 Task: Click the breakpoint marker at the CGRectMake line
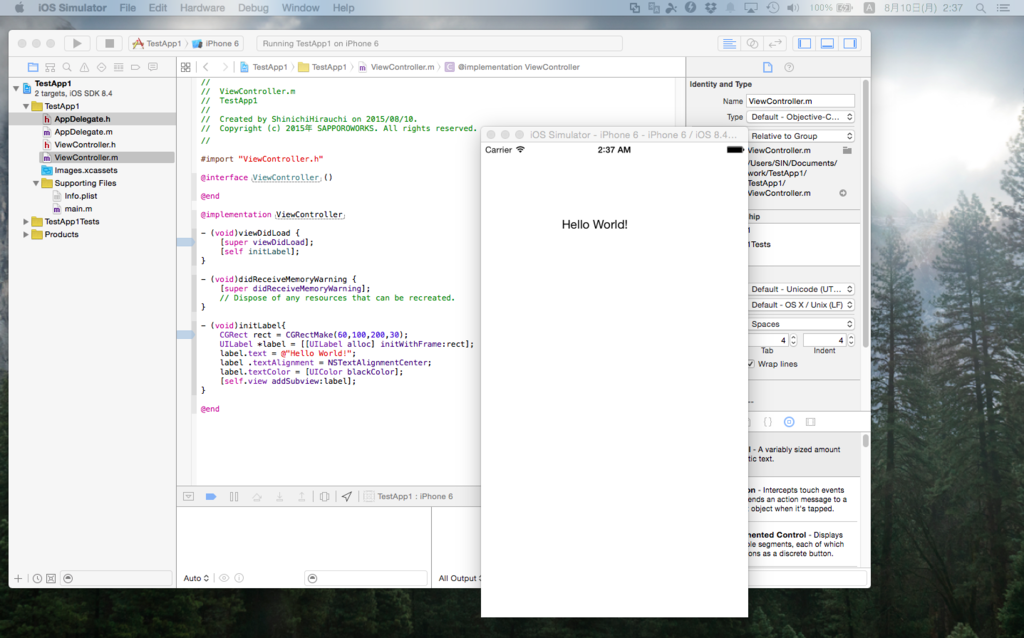pos(185,335)
